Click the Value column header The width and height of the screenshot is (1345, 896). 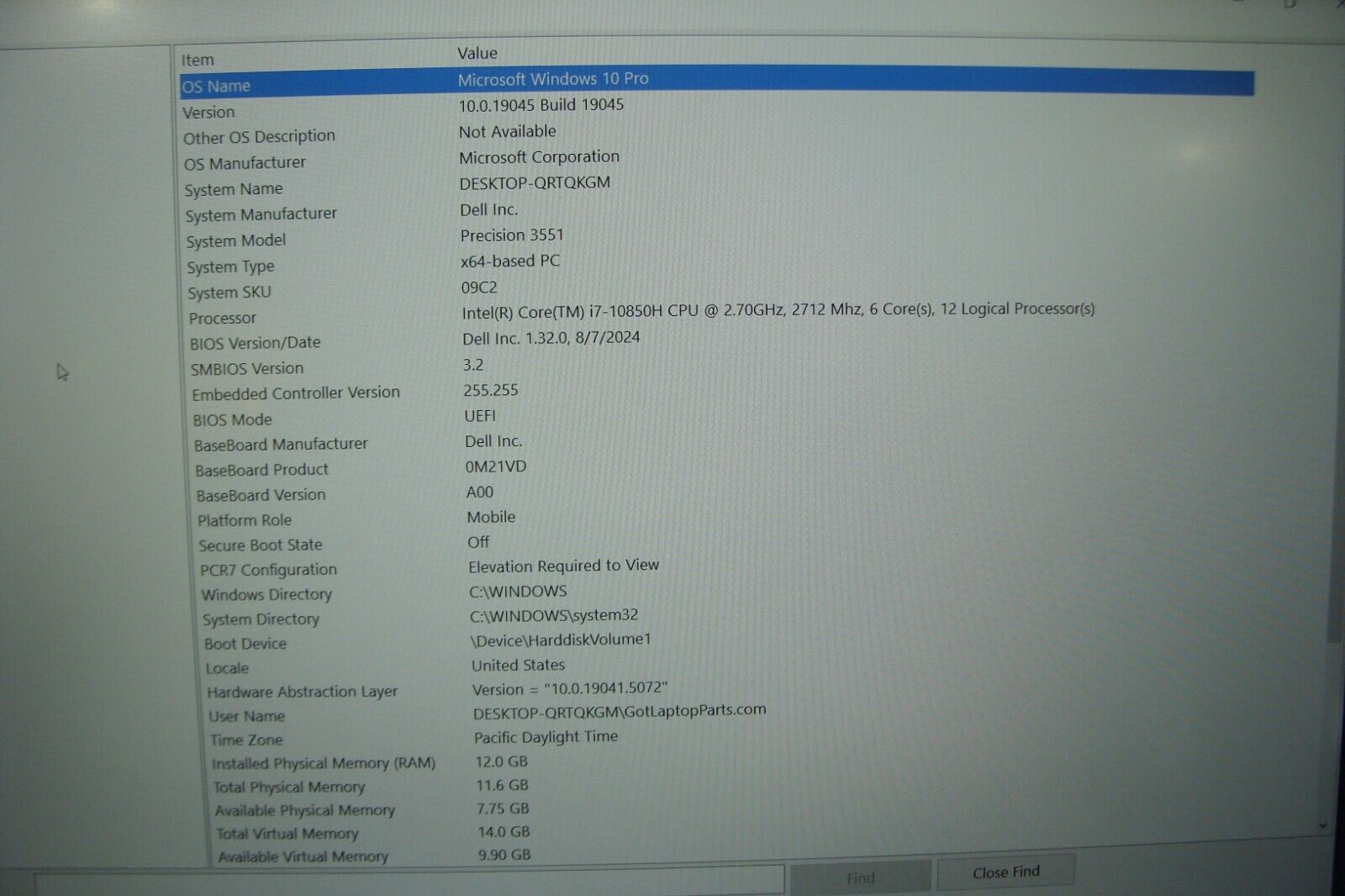point(477,52)
